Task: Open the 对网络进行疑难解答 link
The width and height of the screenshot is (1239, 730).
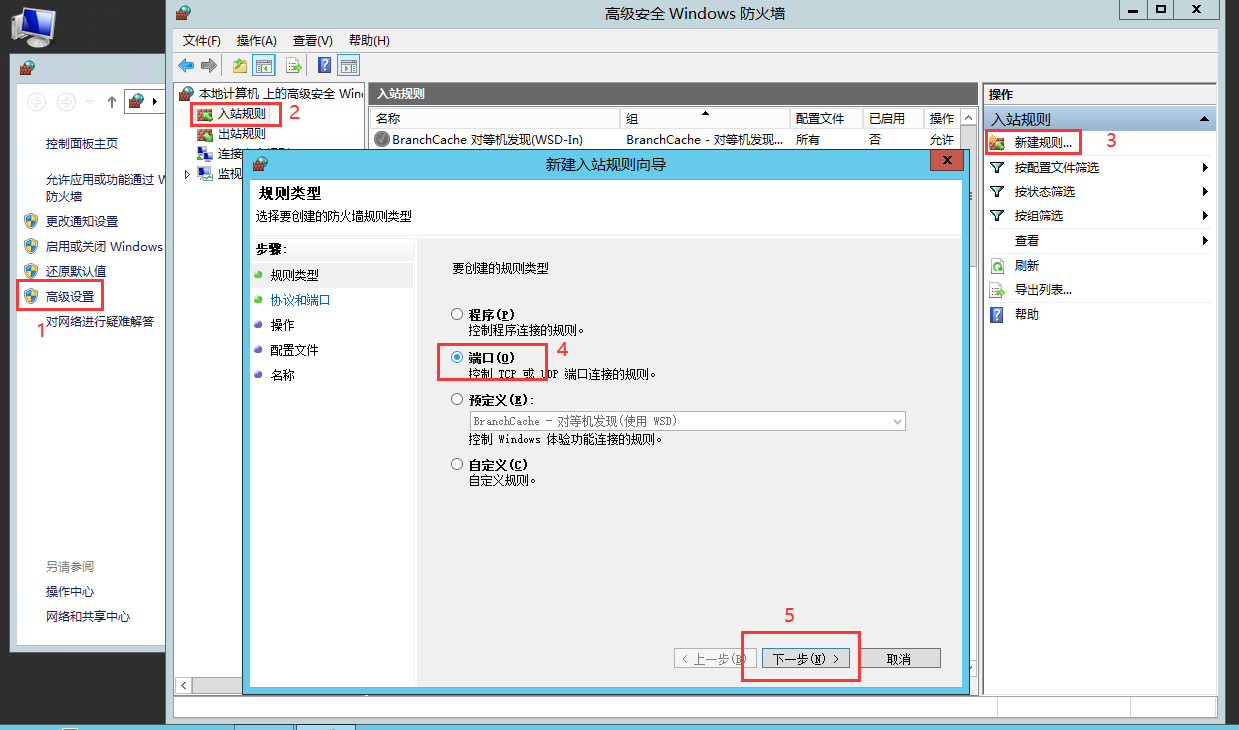Action: (x=100, y=322)
